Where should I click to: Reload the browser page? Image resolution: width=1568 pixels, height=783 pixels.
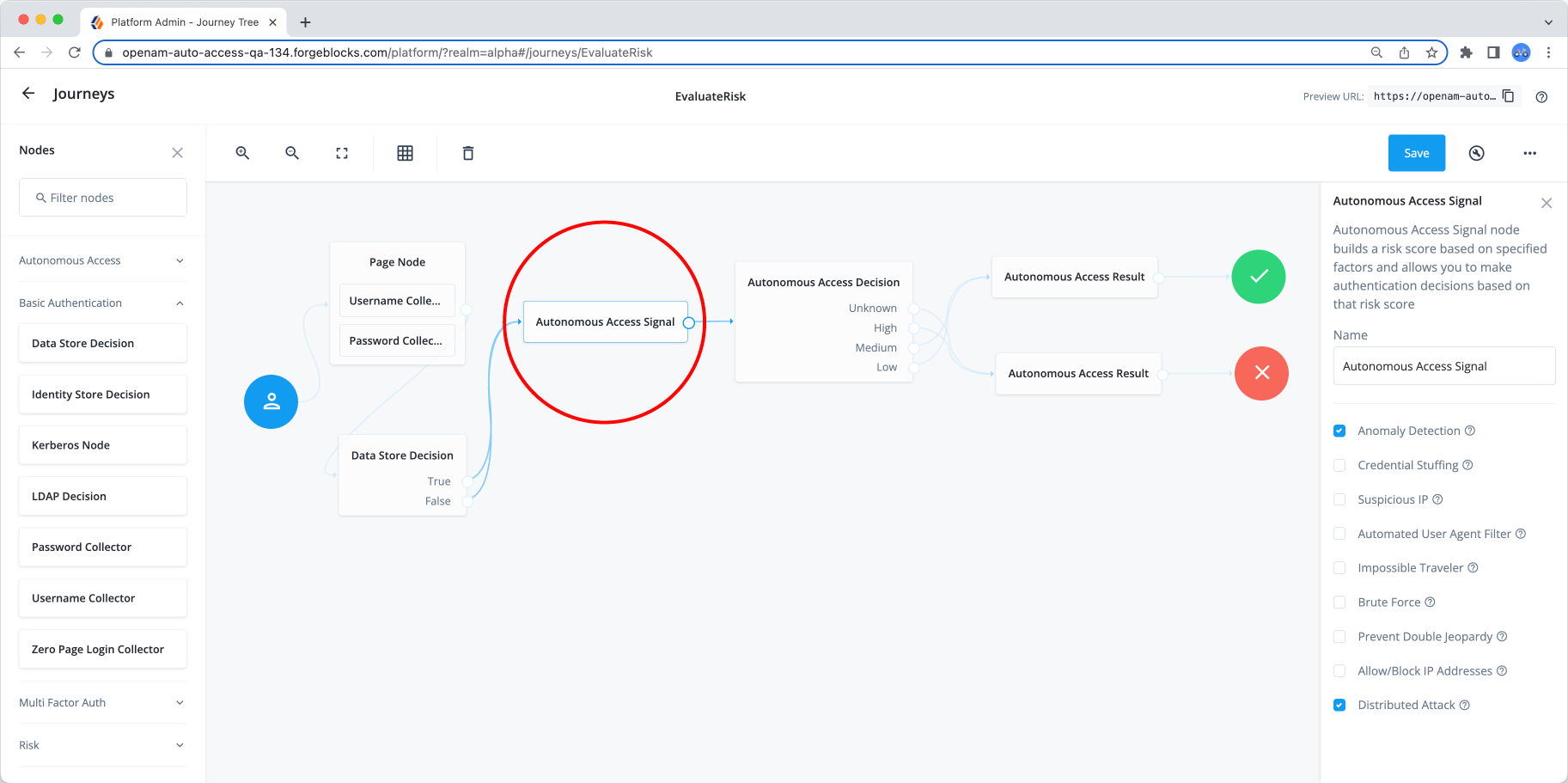[x=75, y=52]
